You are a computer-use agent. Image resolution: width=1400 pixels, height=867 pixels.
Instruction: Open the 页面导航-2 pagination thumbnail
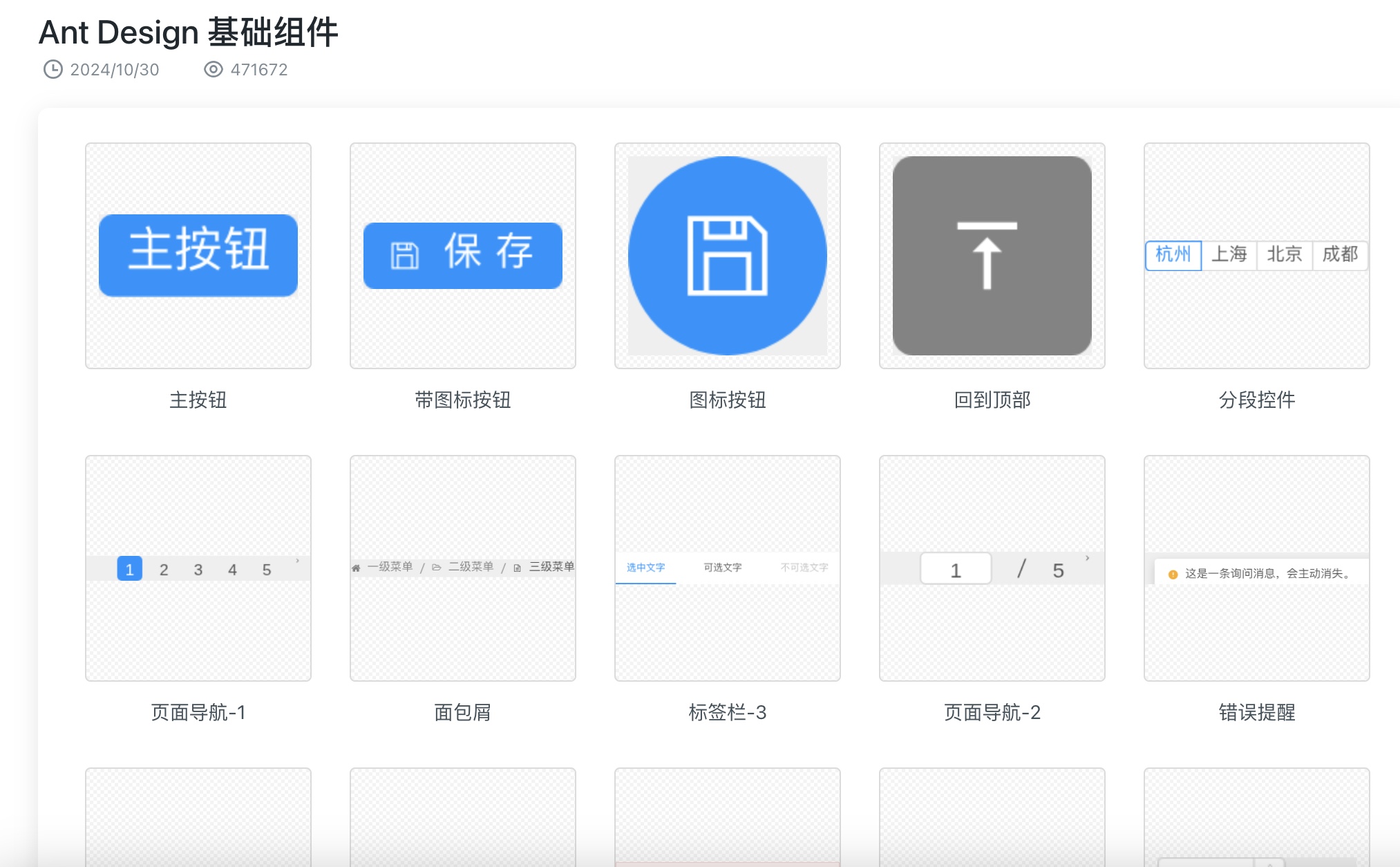pos(992,568)
